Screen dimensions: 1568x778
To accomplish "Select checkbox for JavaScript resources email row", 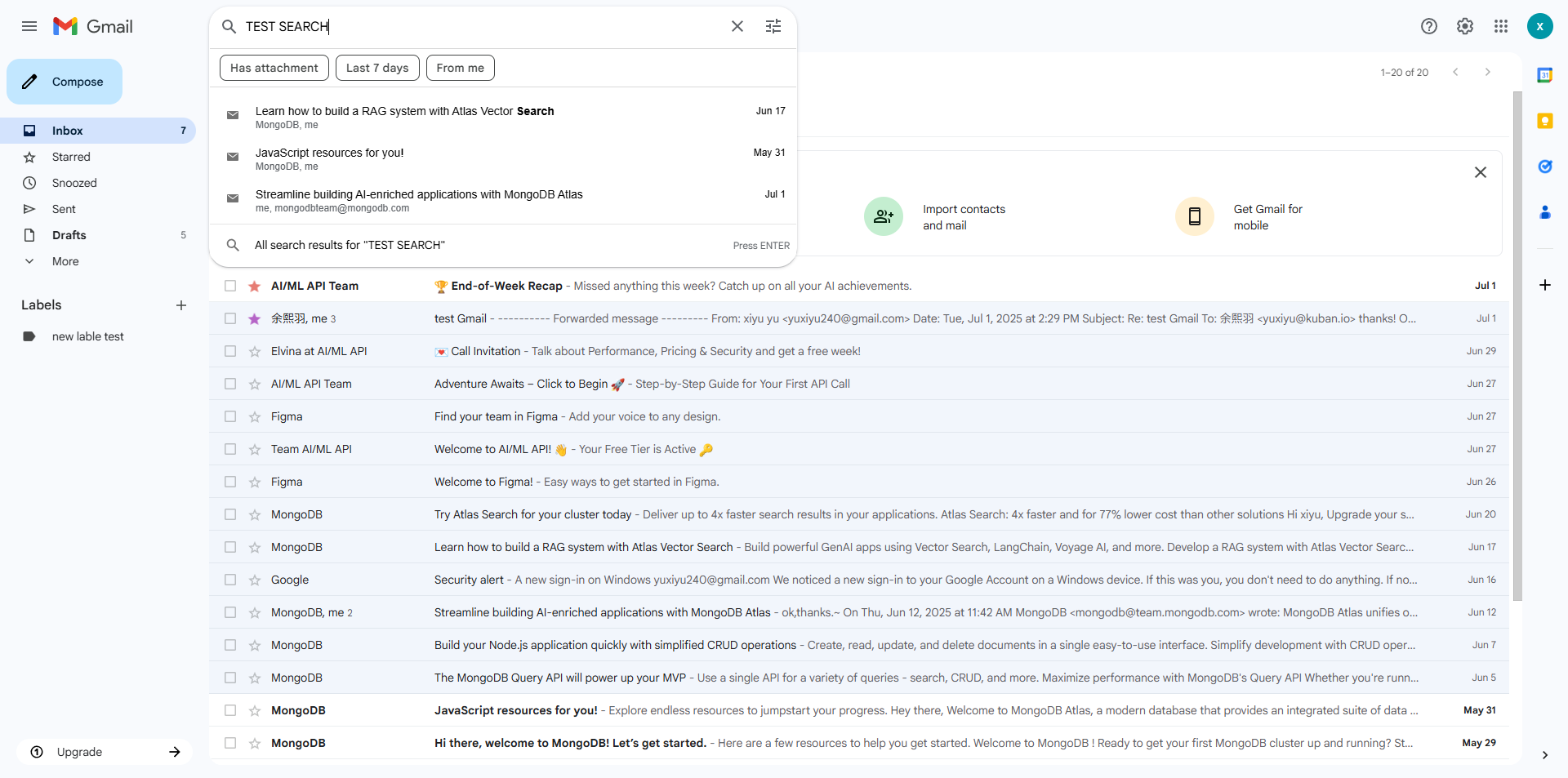I will click(x=230, y=710).
